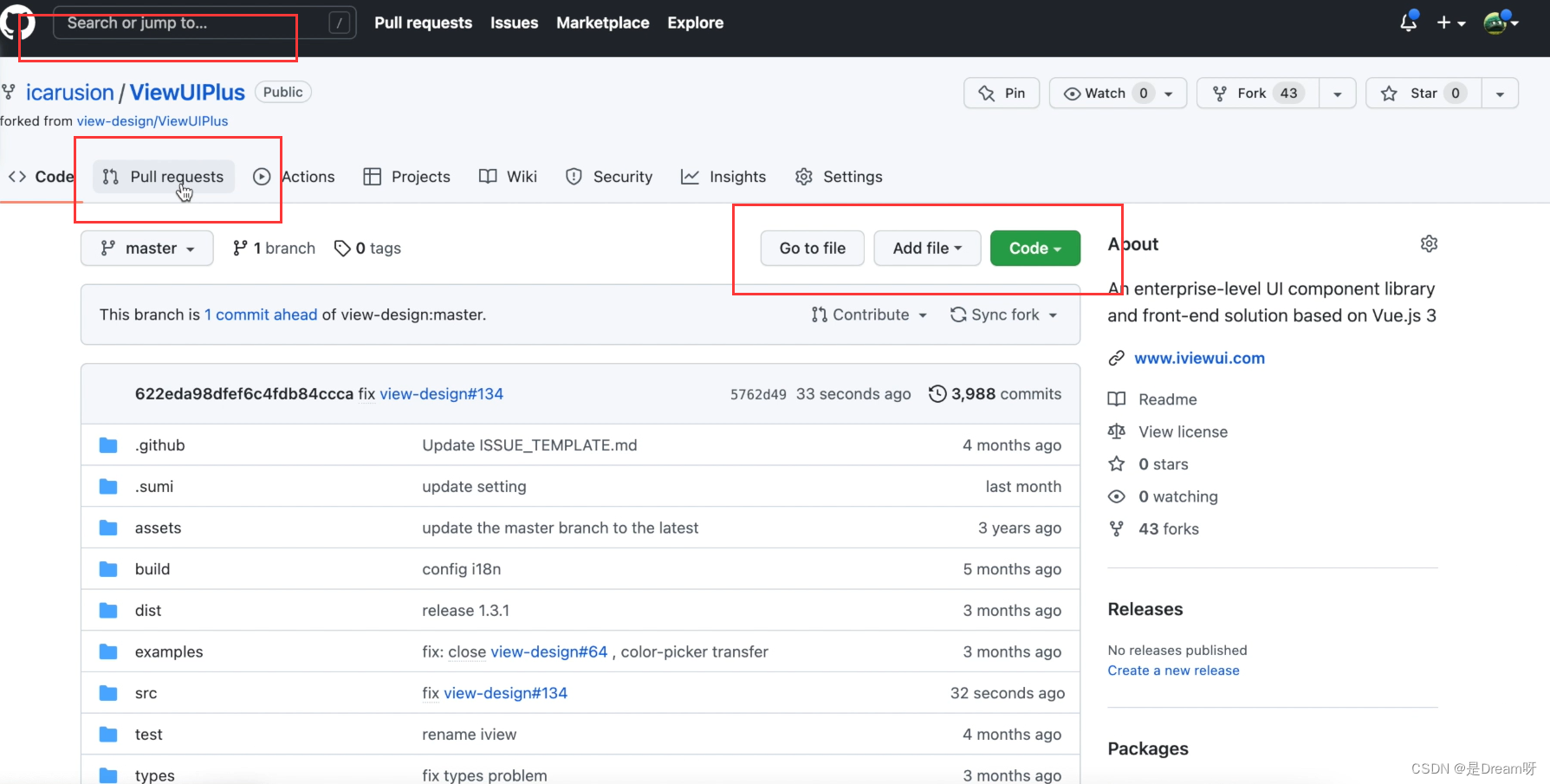Open commit hash 5762d49
Image resolution: width=1550 pixels, height=784 pixels.
758,394
